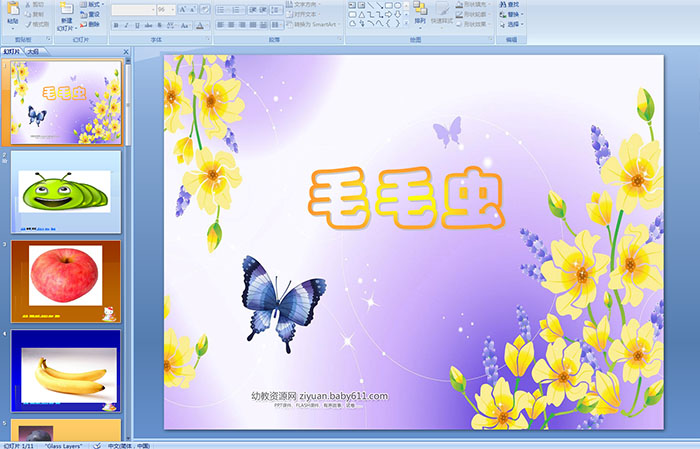This screenshot has height=449, width=700.
Task: Click the Distributed alignment icon
Action: [x=263, y=25]
